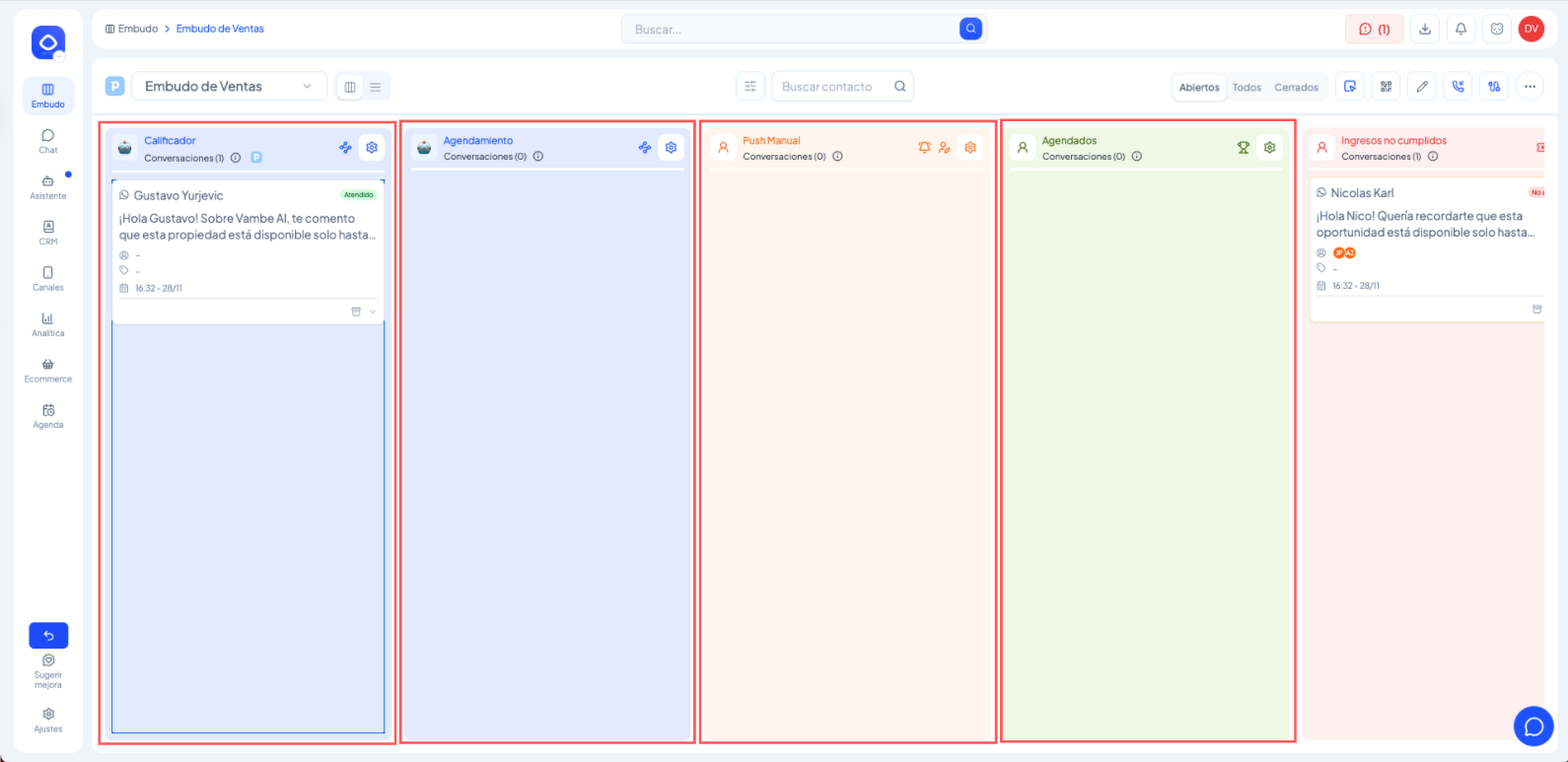Click the Buscar contacto search field
The width and height of the screenshot is (1568, 762).
pos(833,87)
